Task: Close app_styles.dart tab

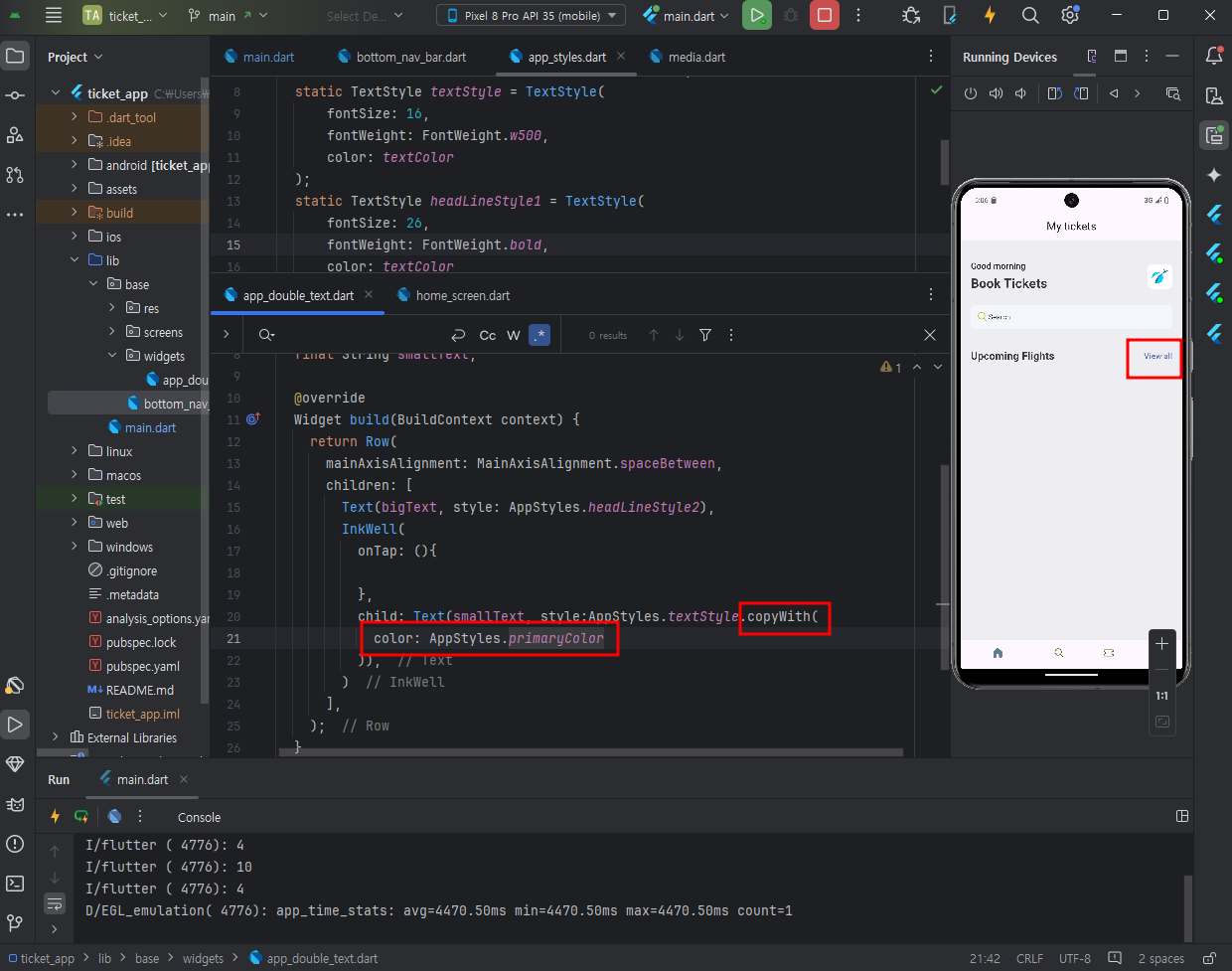Action: 622,56
